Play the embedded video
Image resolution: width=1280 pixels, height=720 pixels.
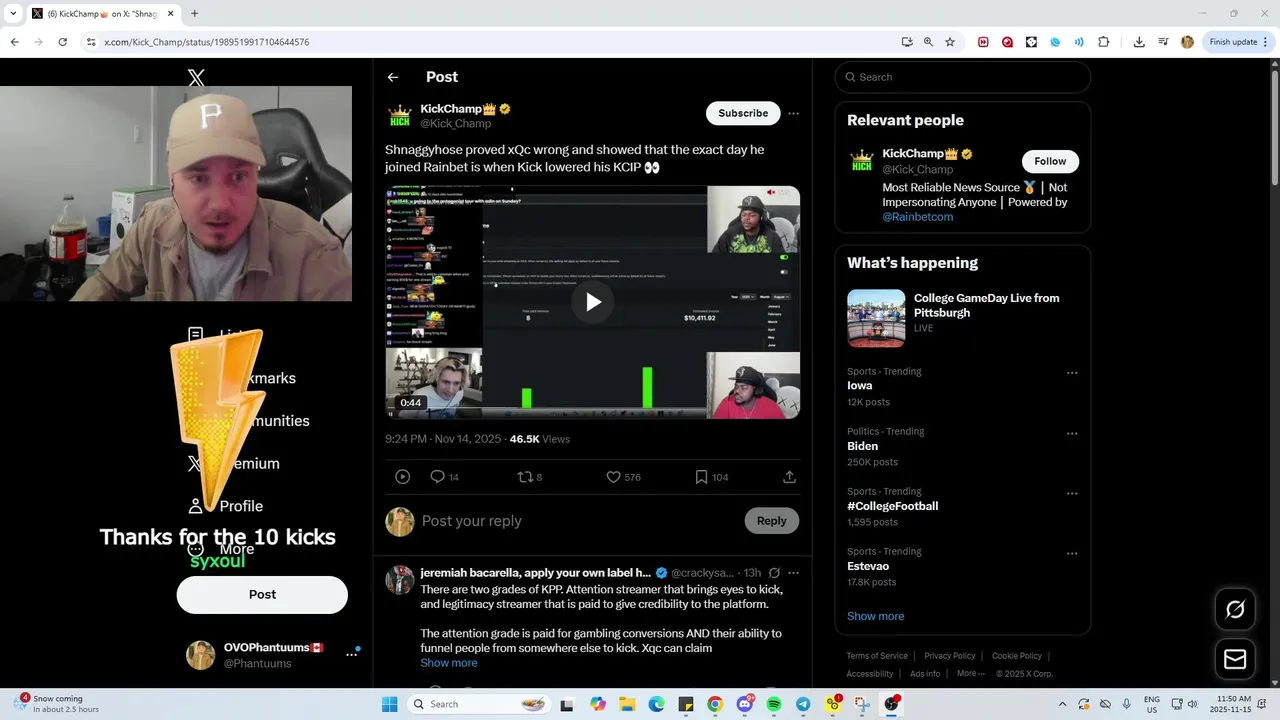click(593, 302)
